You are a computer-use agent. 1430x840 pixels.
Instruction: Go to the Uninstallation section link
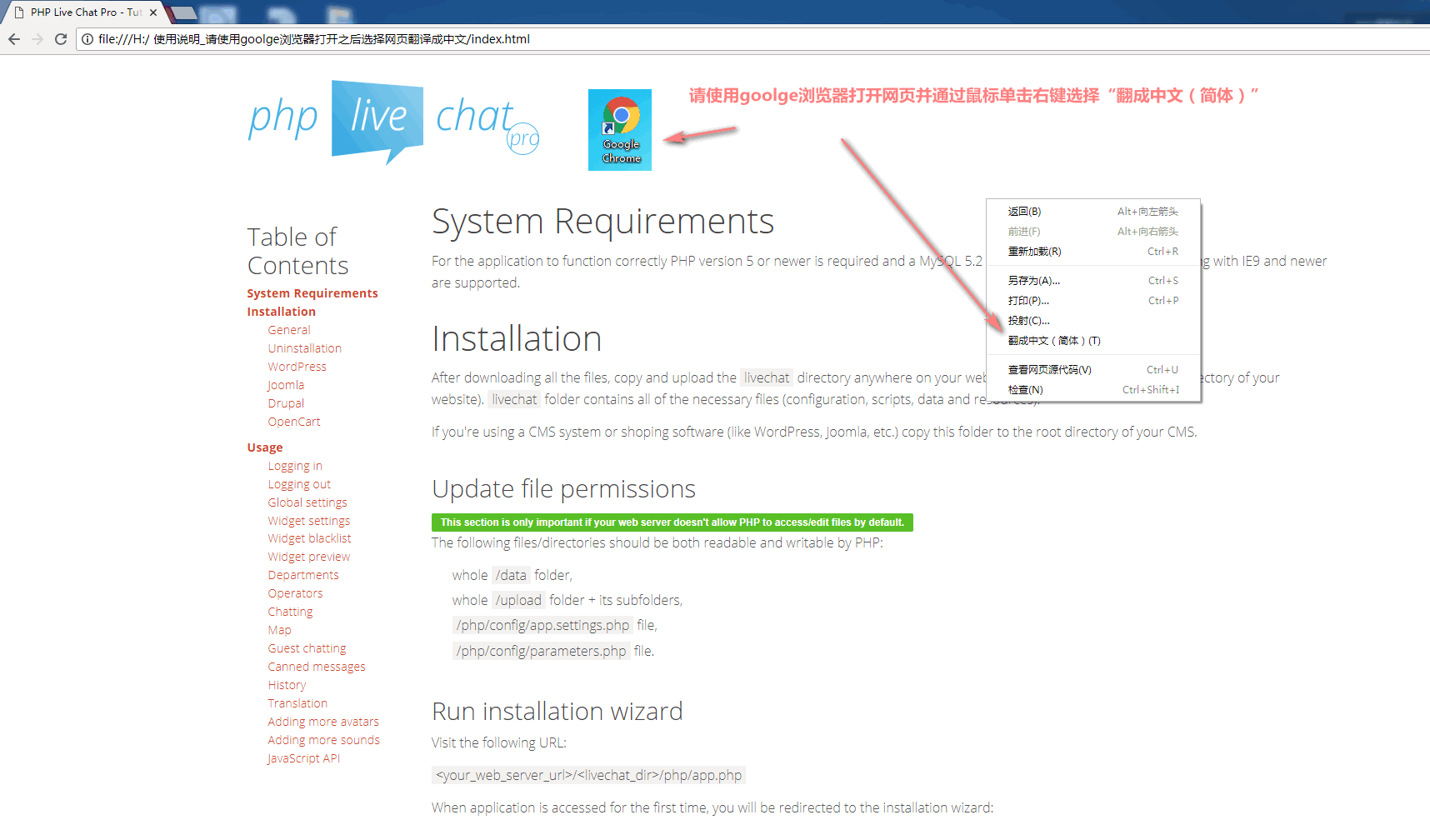pyautogui.click(x=305, y=348)
